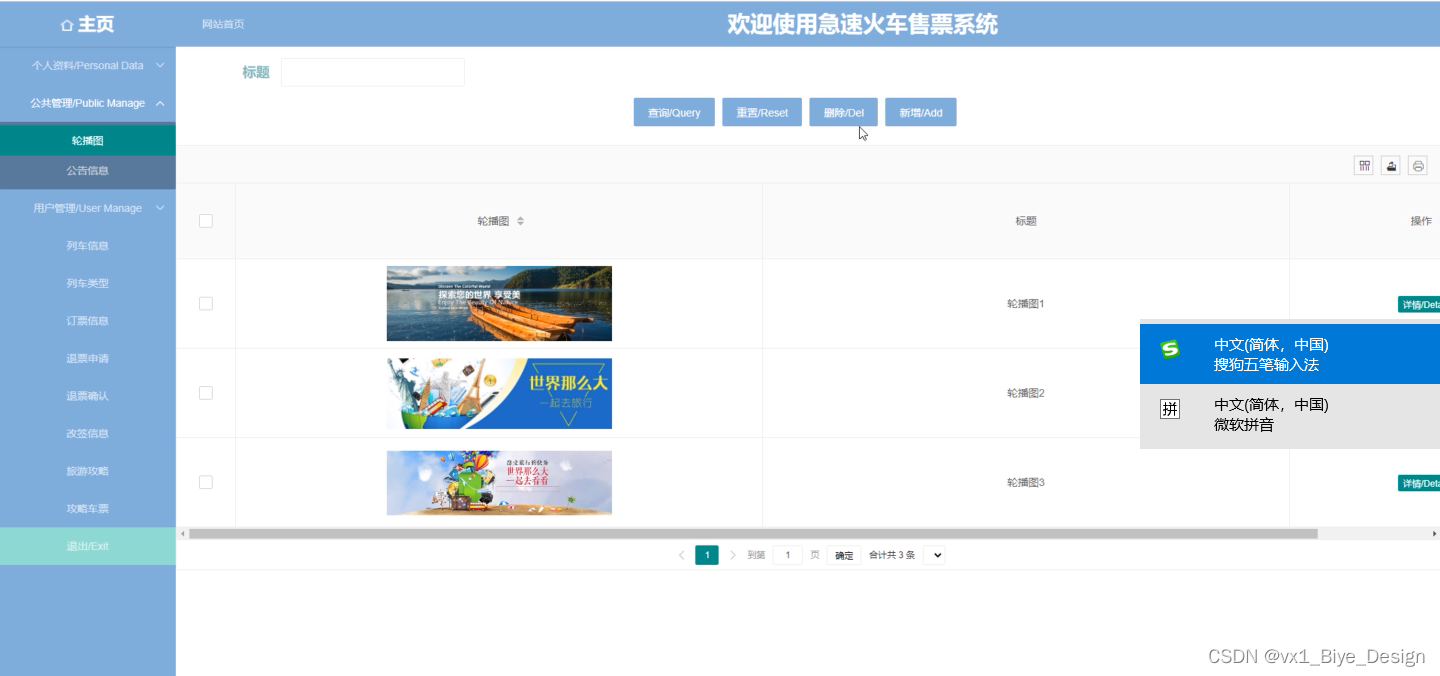The height and width of the screenshot is (676, 1440).
Task: Click the print icon in table toolbar
Action: pyautogui.click(x=1418, y=166)
